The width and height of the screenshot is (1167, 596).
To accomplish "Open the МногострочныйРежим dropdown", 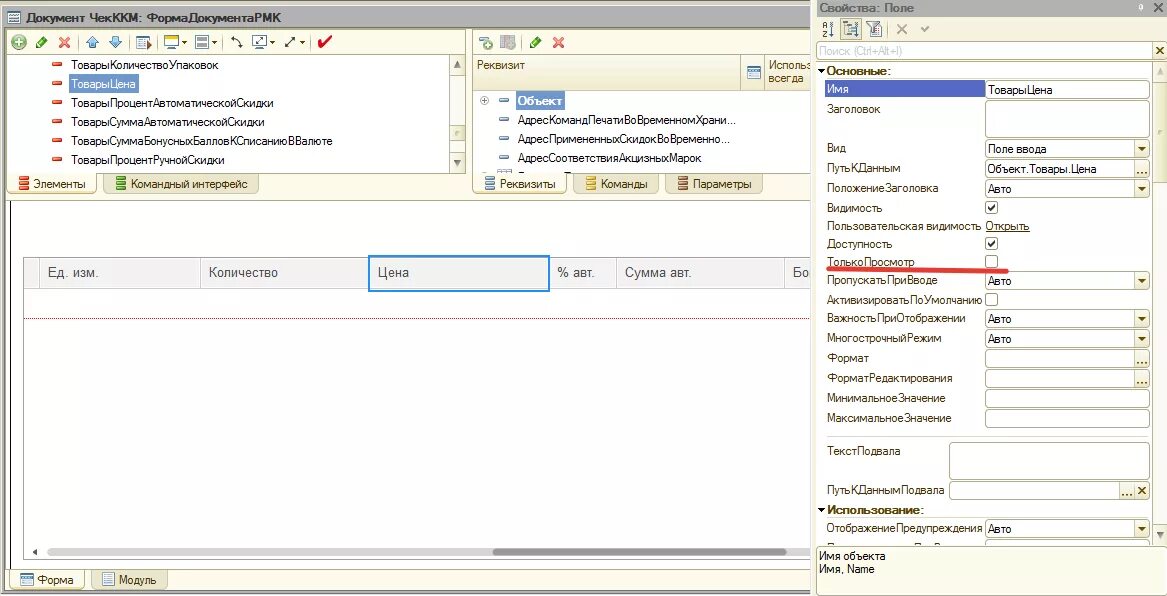I will click(x=1142, y=339).
